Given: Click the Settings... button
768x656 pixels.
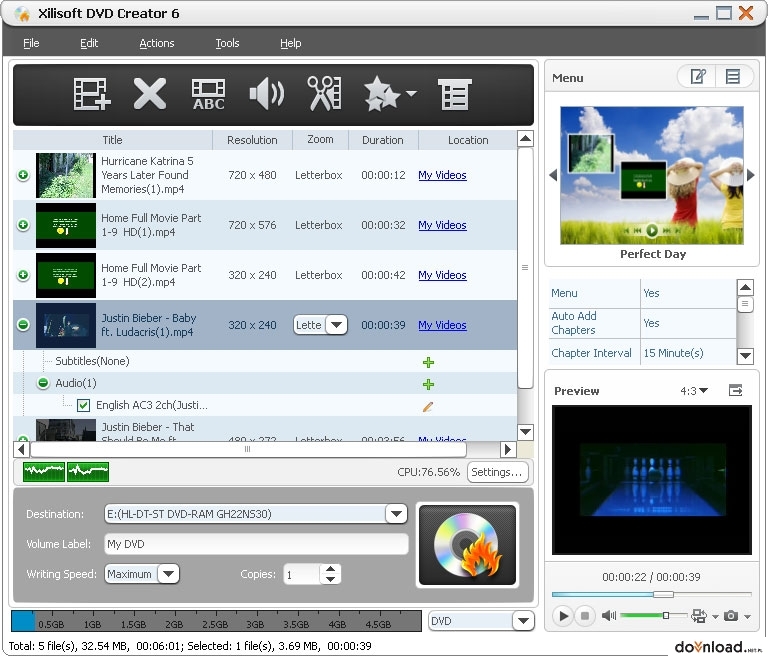Looking at the screenshot, I should 498,472.
